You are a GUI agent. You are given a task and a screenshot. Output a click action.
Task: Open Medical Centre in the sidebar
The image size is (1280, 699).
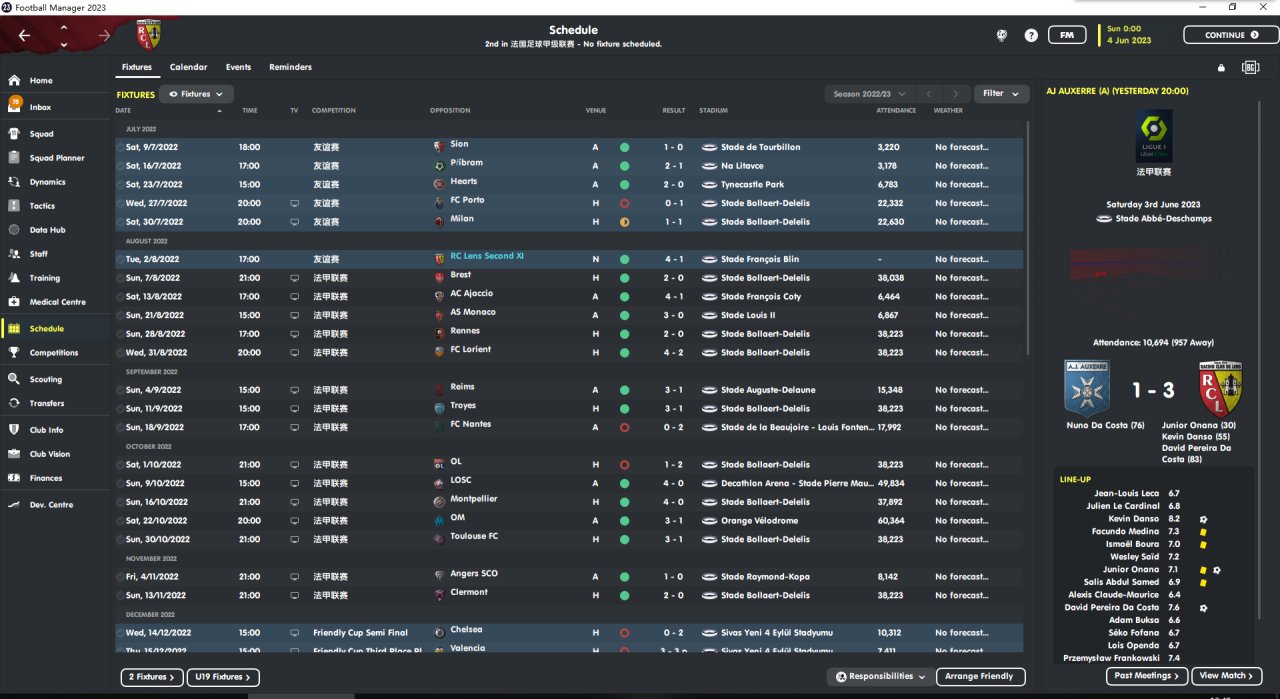[55, 302]
